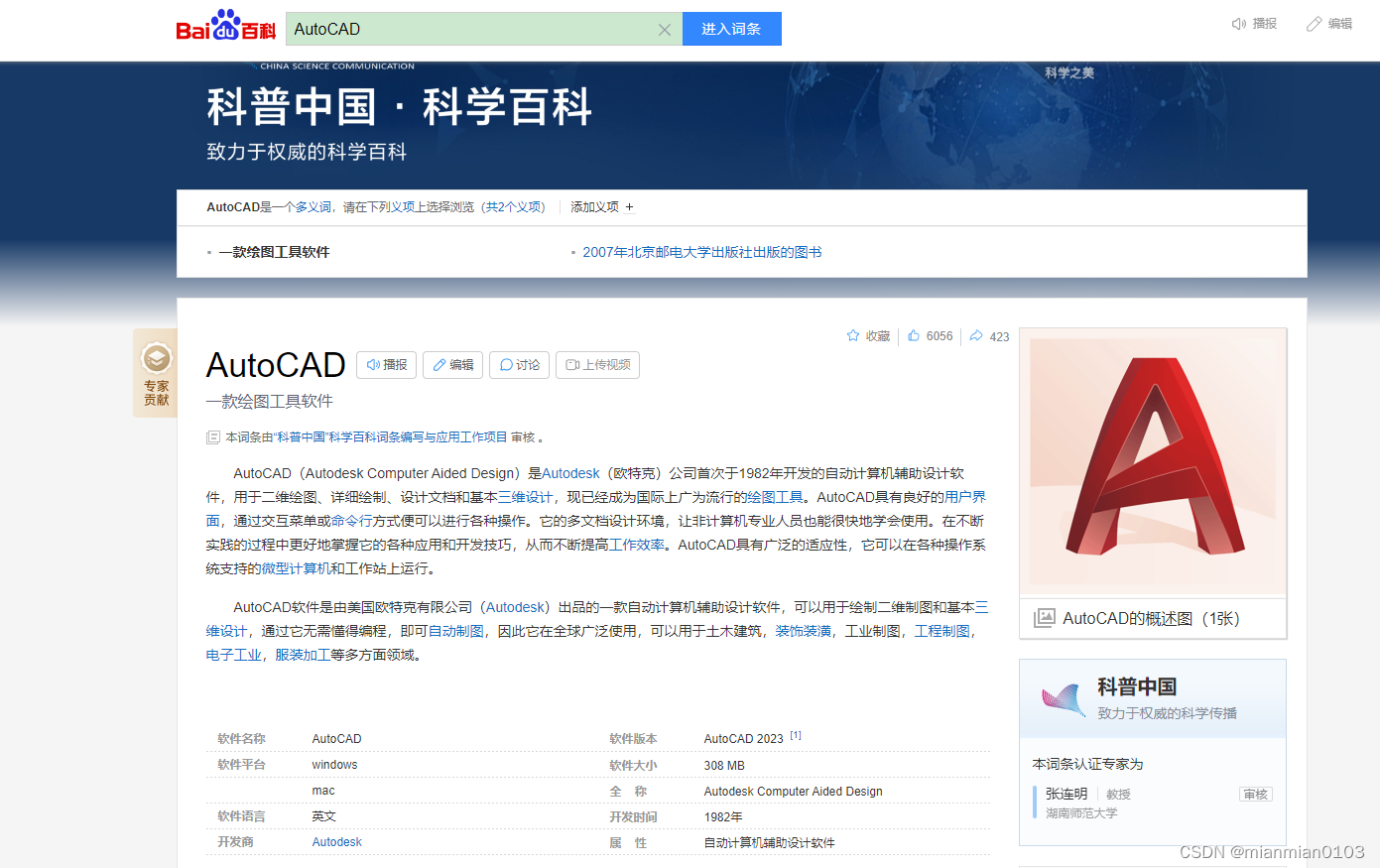Open the 命令行 link
Image resolution: width=1380 pixels, height=868 pixels.
click(x=351, y=522)
